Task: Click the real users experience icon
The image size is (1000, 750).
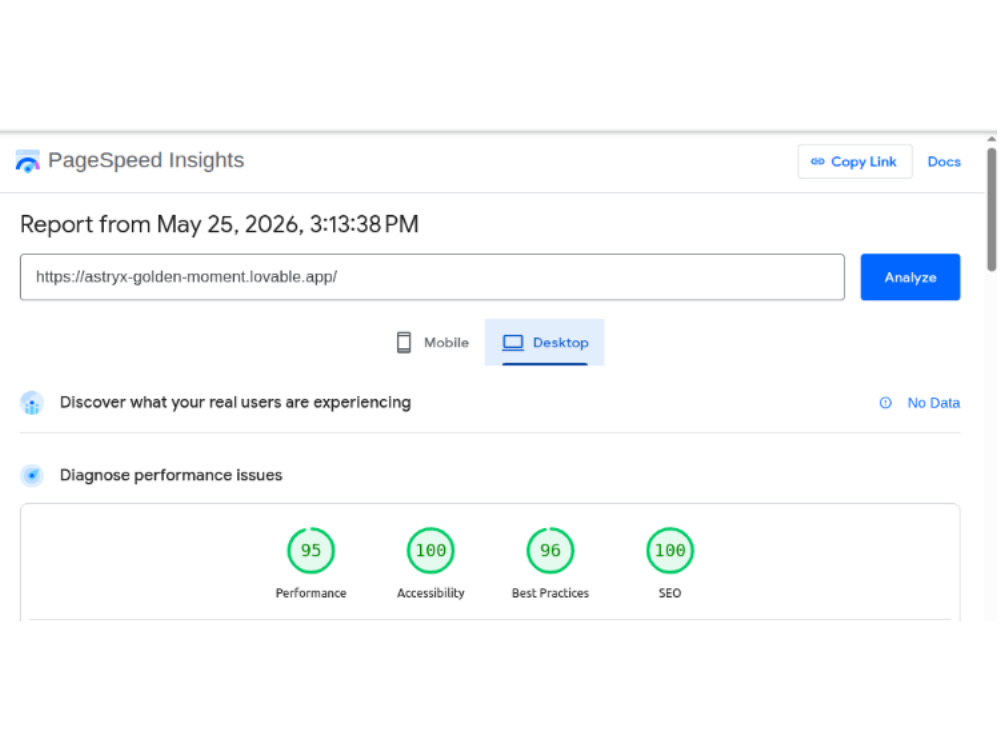Action: pyautogui.click(x=32, y=403)
